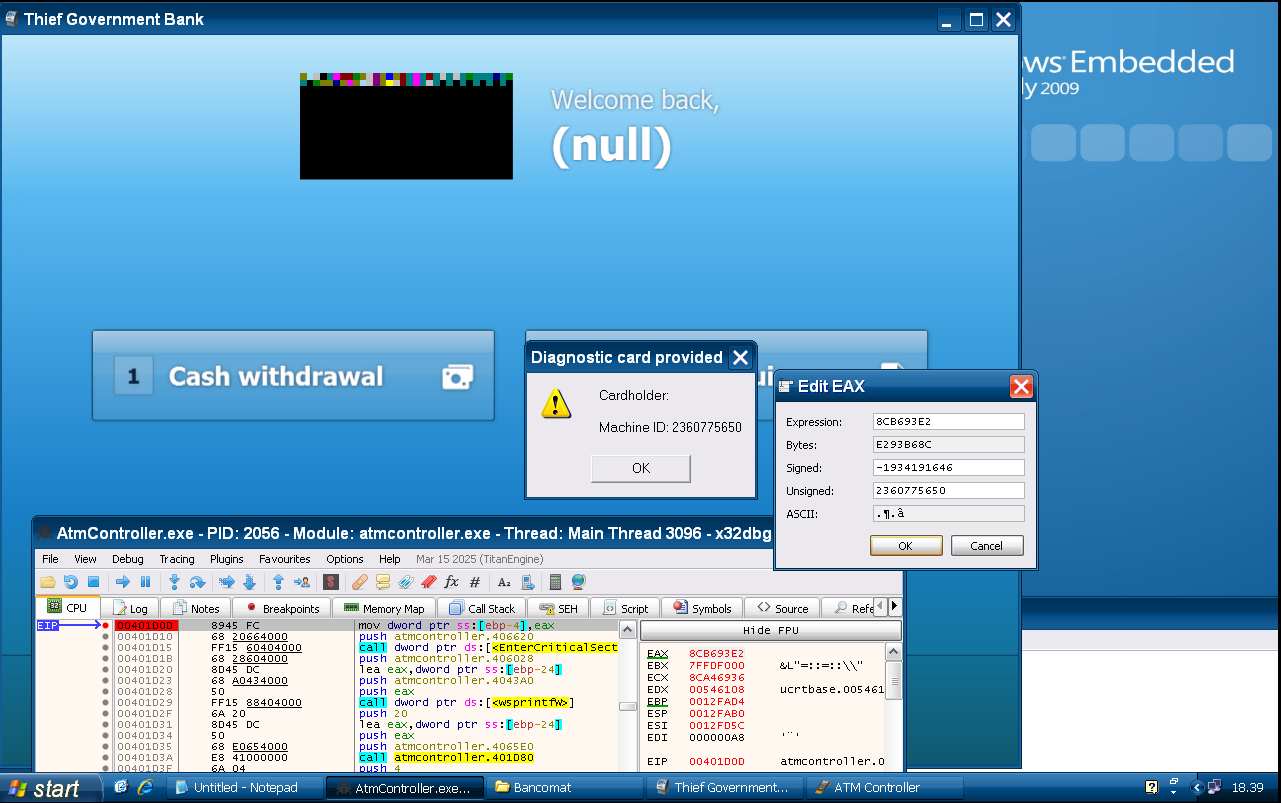Switch to the Breakpoints tab
The width and height of the screenshot is (1281, 803).
tap(282, 608)
